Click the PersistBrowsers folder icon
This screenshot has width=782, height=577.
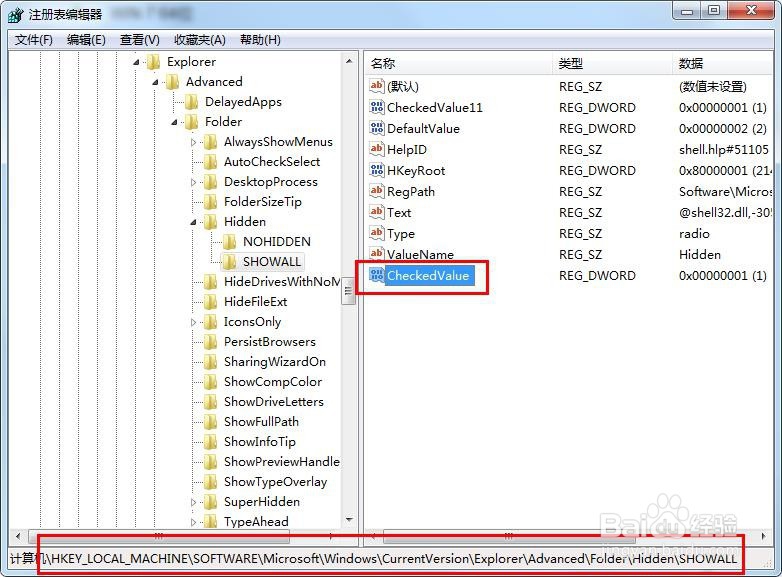[x=210, y=342]
